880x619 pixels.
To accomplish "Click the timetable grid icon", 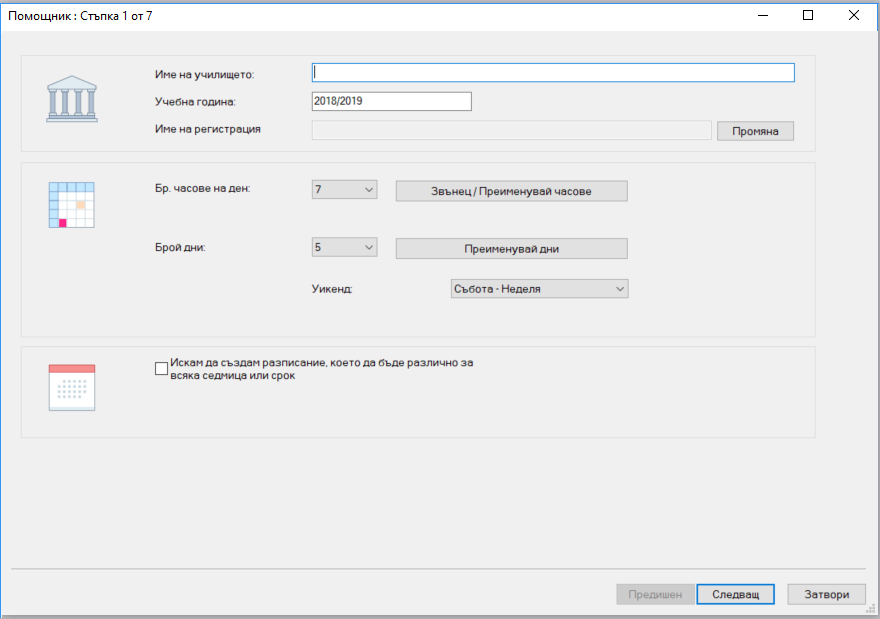I will coord(72,205).
